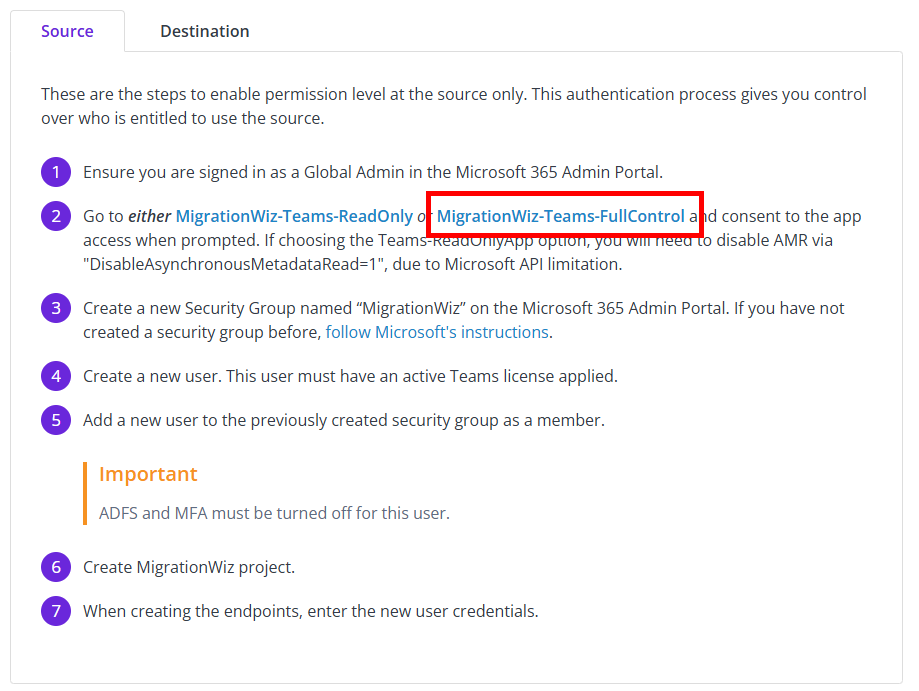Open the MigrationWiz-Teams-FullControl link
919x691 pixels.
tap(560, 216)
